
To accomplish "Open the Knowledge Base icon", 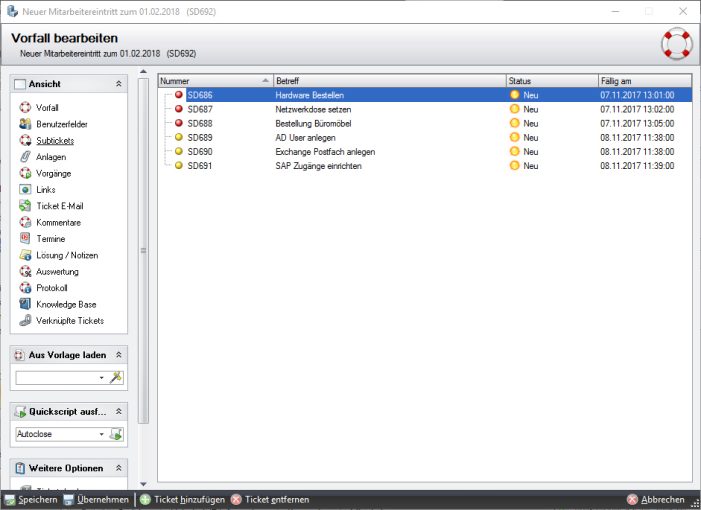I will pyautogui.click(x=25, y=304).
